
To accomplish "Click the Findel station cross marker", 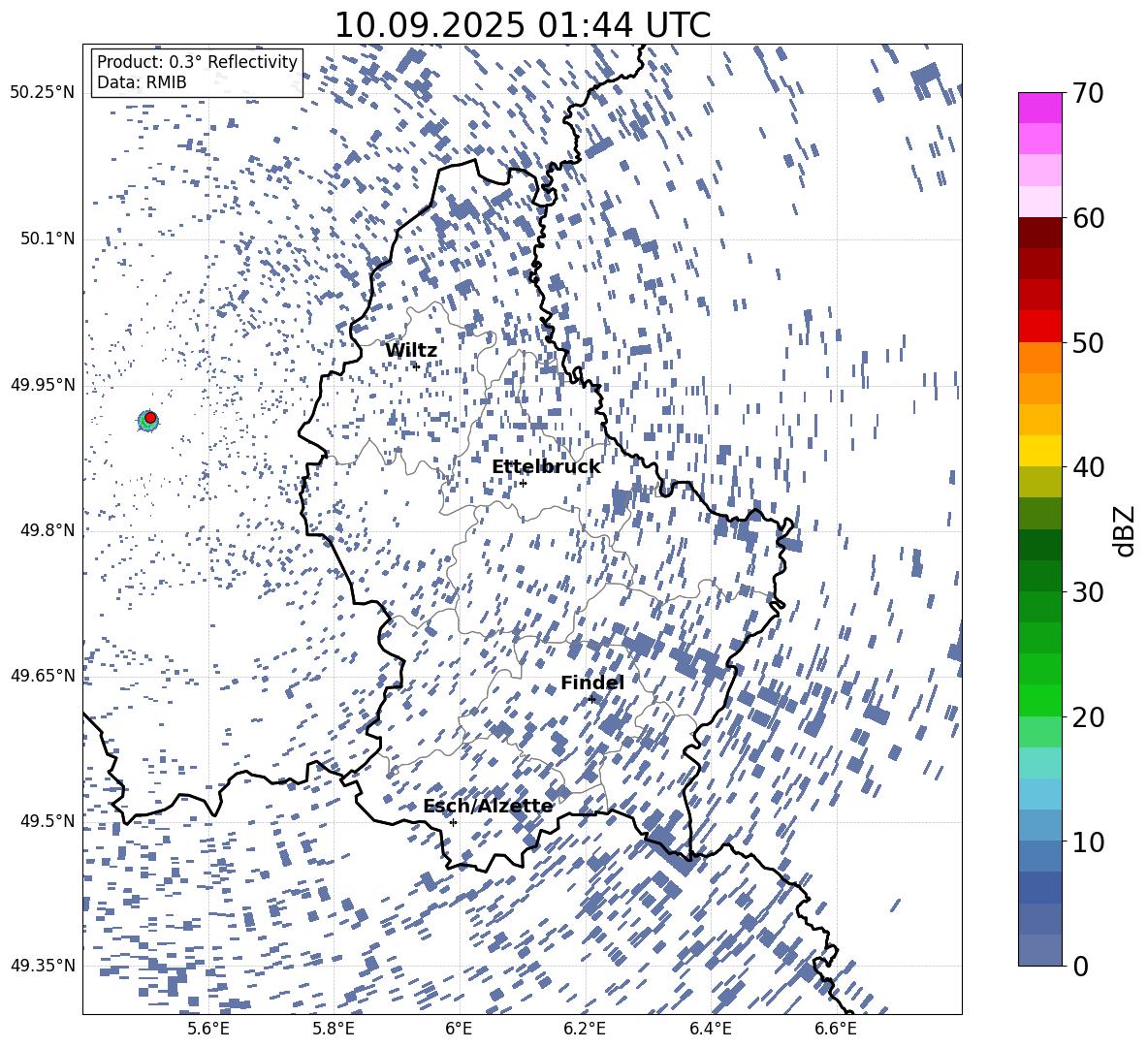I will [592, 699].
